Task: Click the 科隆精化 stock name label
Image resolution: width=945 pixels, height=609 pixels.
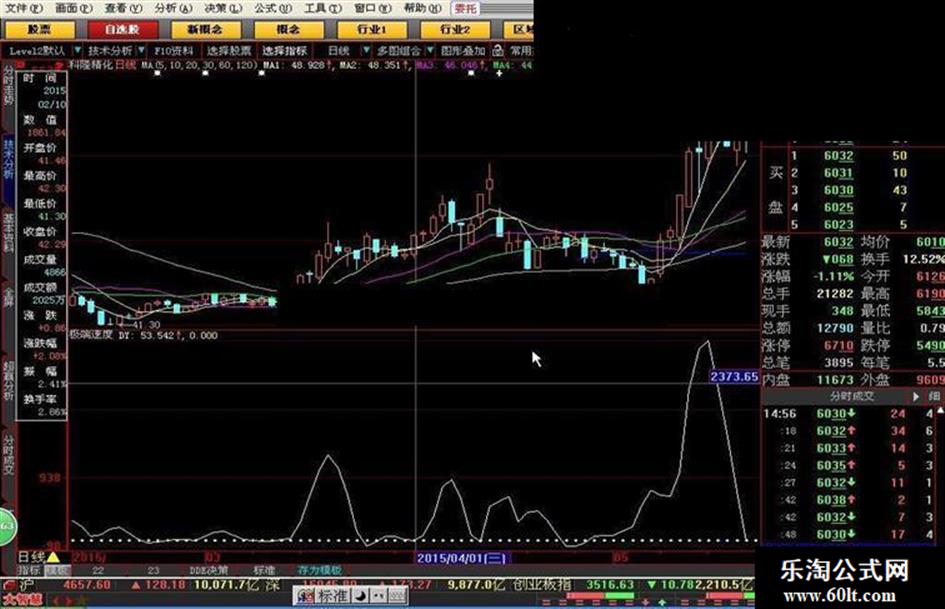Action: pyautogui.click(x=90, y=65)
